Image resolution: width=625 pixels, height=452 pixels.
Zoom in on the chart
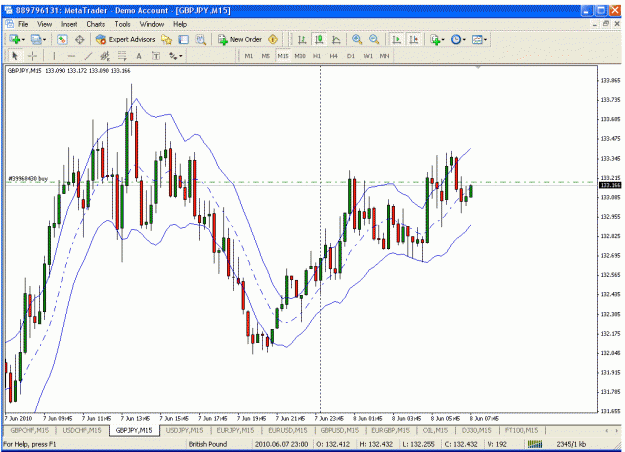[x=357, y=39]
